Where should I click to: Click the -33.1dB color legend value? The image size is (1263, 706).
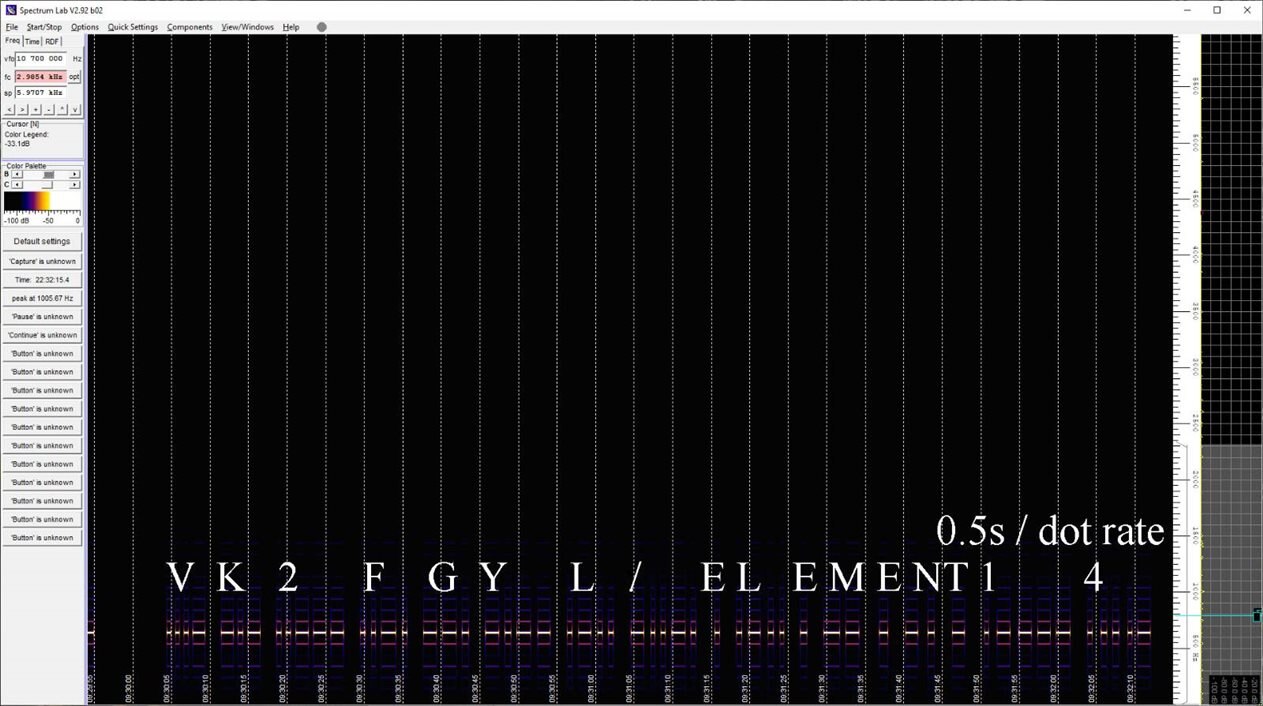pos(17,143)
